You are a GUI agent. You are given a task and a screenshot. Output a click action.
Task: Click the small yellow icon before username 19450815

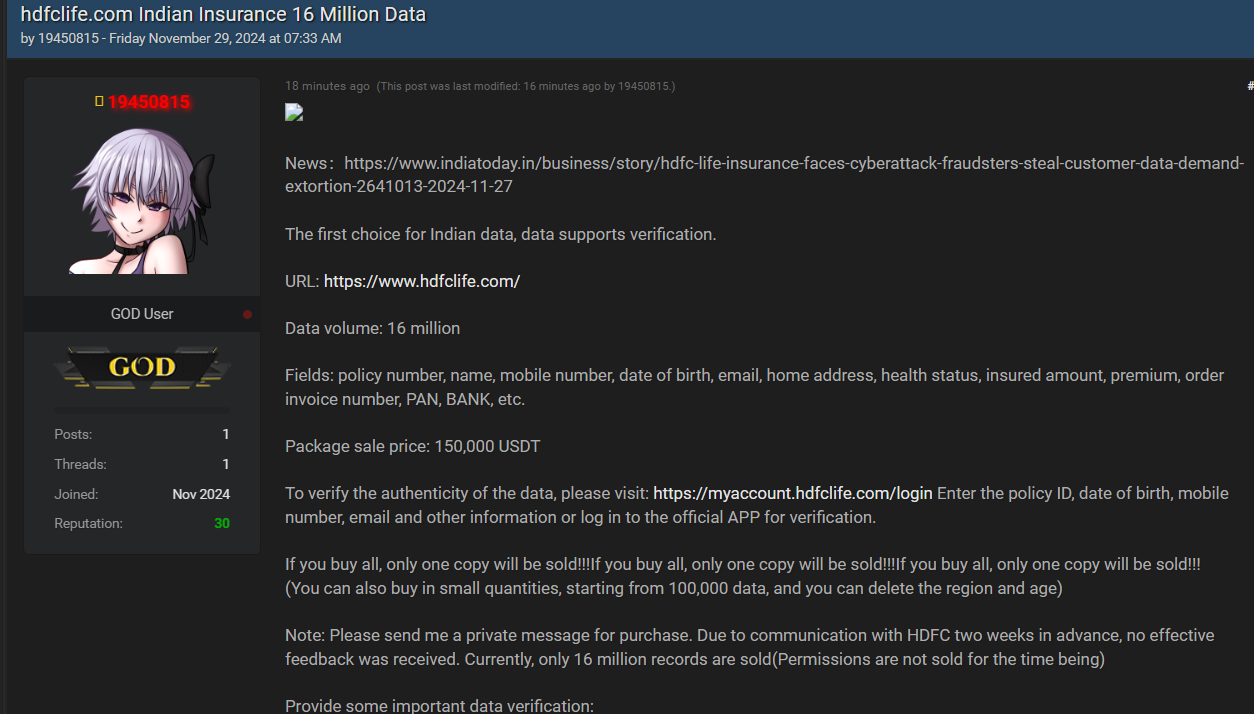point(99,101)
